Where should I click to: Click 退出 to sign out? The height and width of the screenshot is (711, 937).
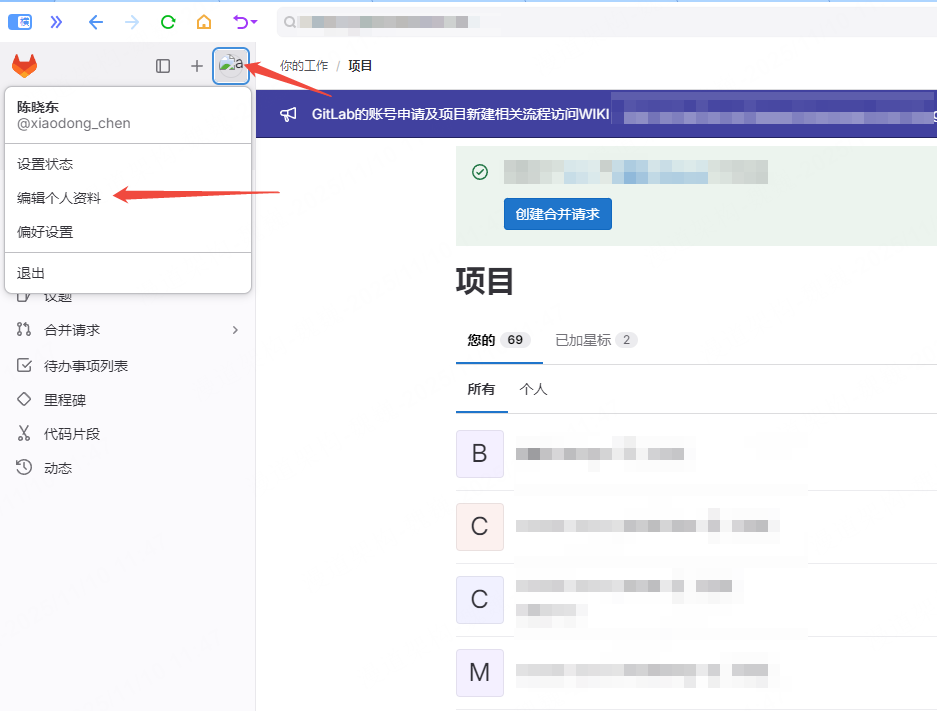click(31, 273)
